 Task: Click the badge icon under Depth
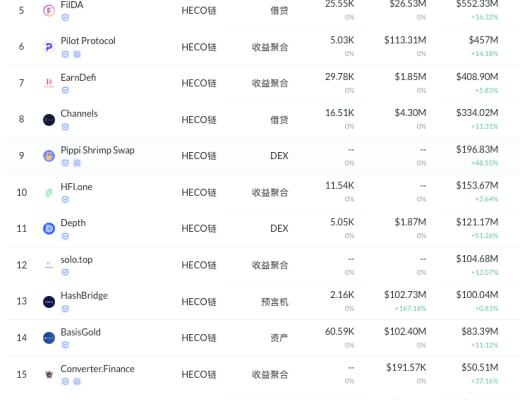65,236
